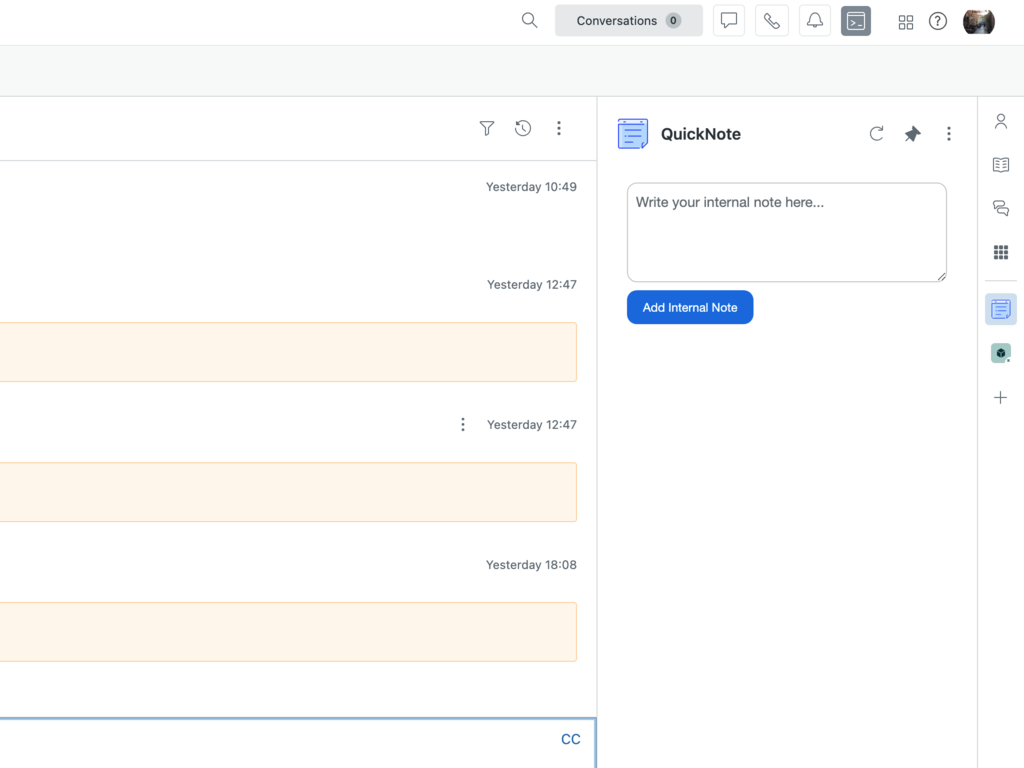Click the search magnifier icon
The image size is (1024, 768).
530,21
